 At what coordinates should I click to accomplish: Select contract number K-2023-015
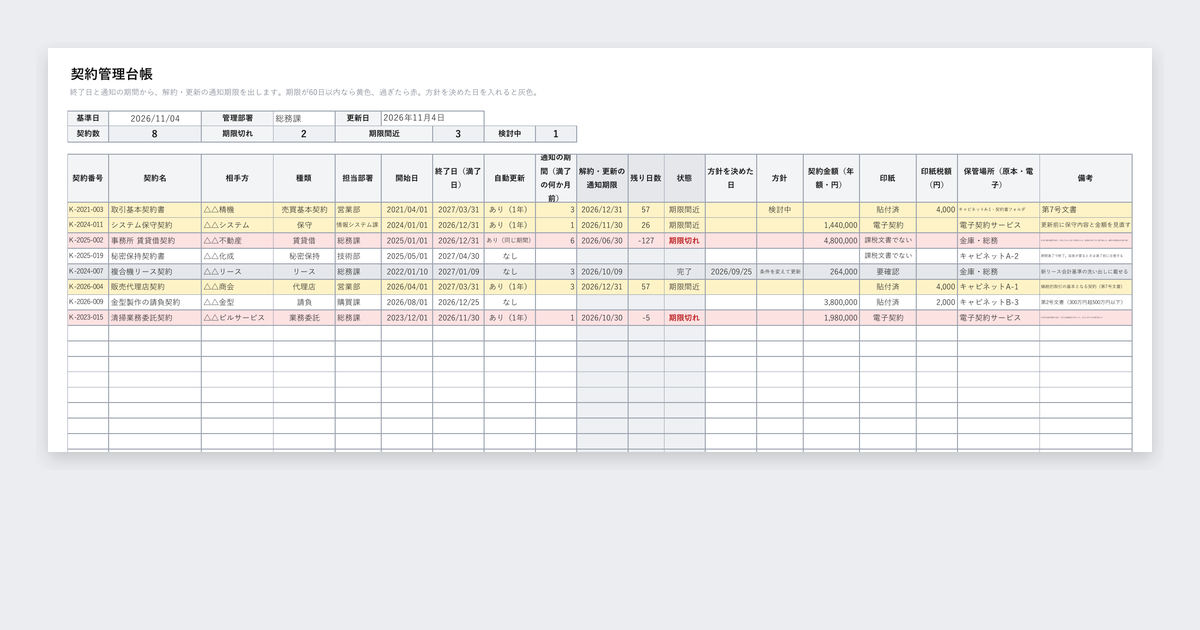[x=86, y=318]
